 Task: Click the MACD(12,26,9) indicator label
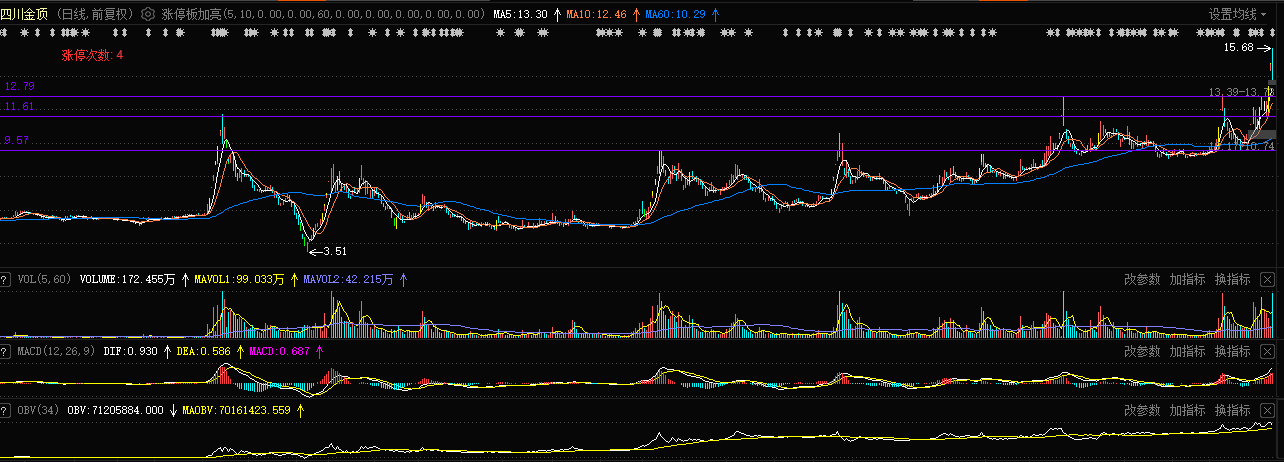(58, 352)
